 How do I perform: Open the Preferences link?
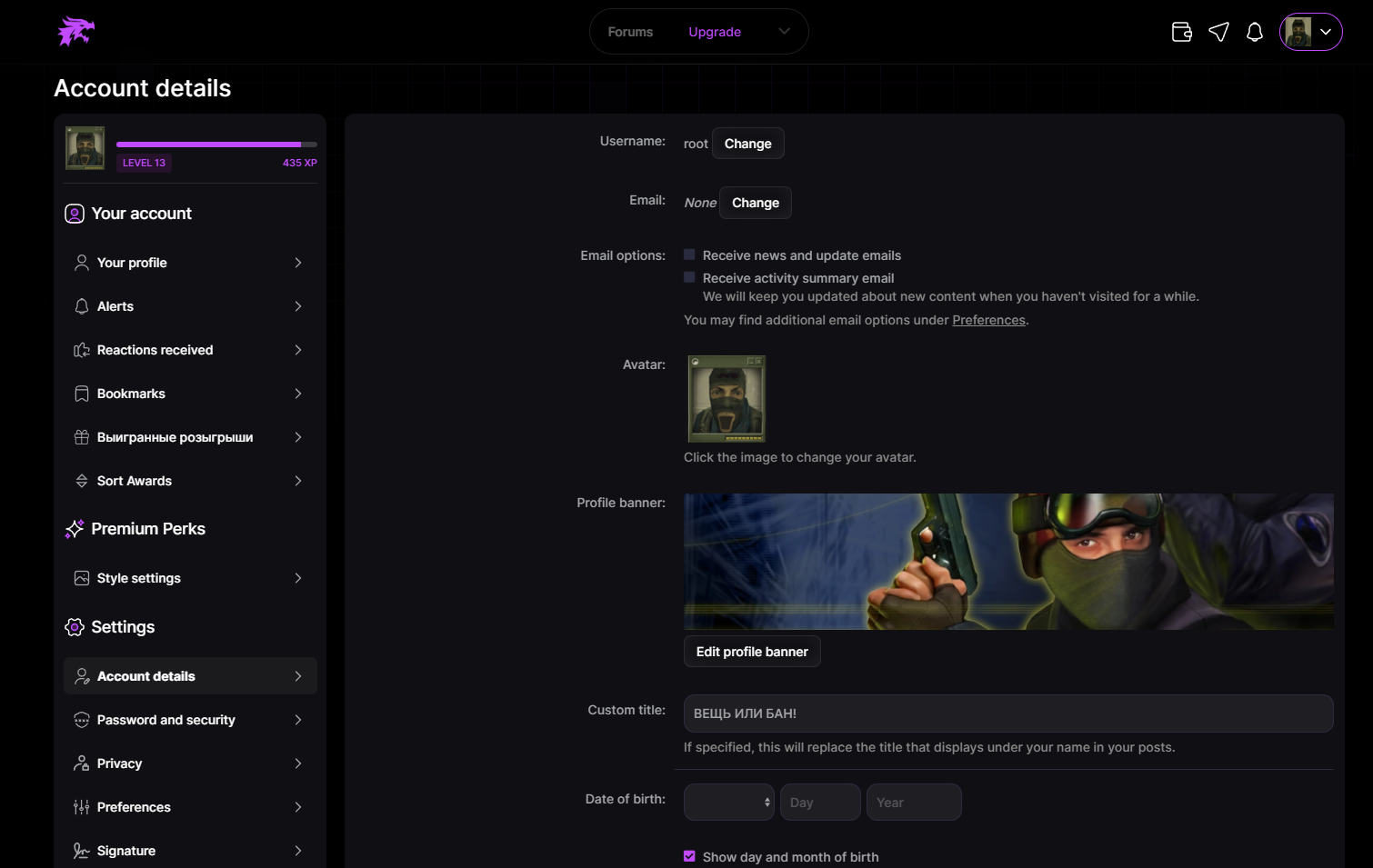(x=988, y=320)
